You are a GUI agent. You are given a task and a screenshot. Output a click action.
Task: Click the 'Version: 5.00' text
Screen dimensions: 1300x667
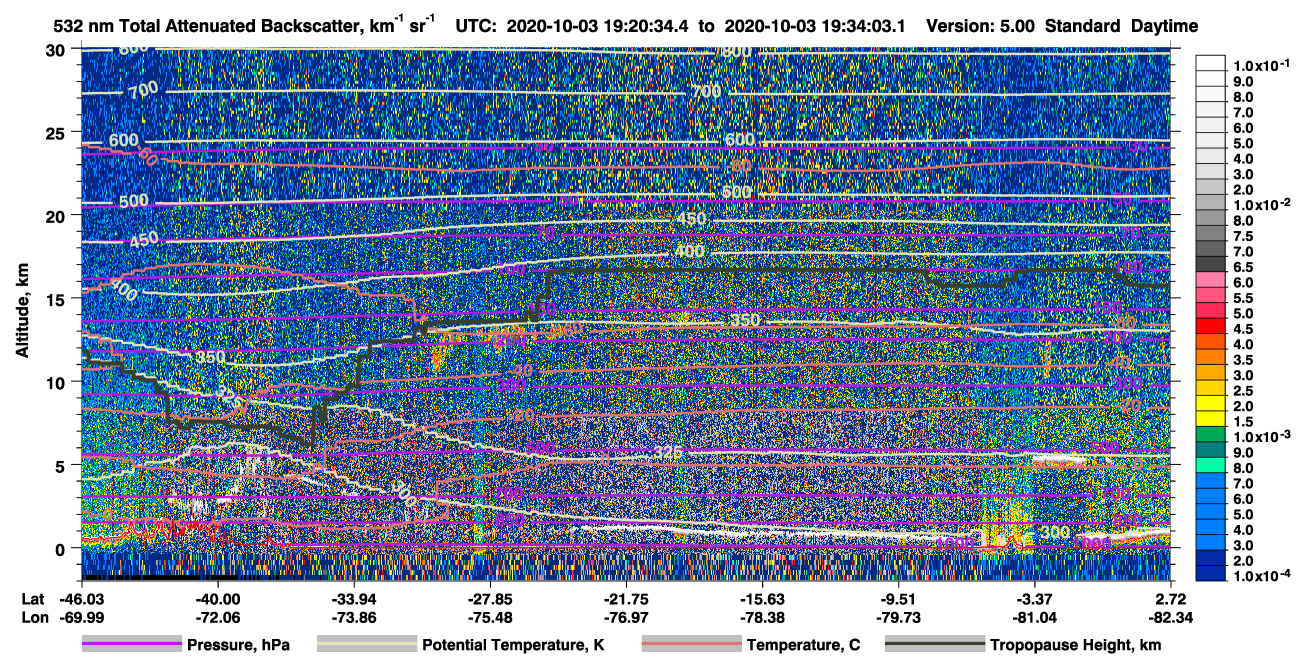981,27
